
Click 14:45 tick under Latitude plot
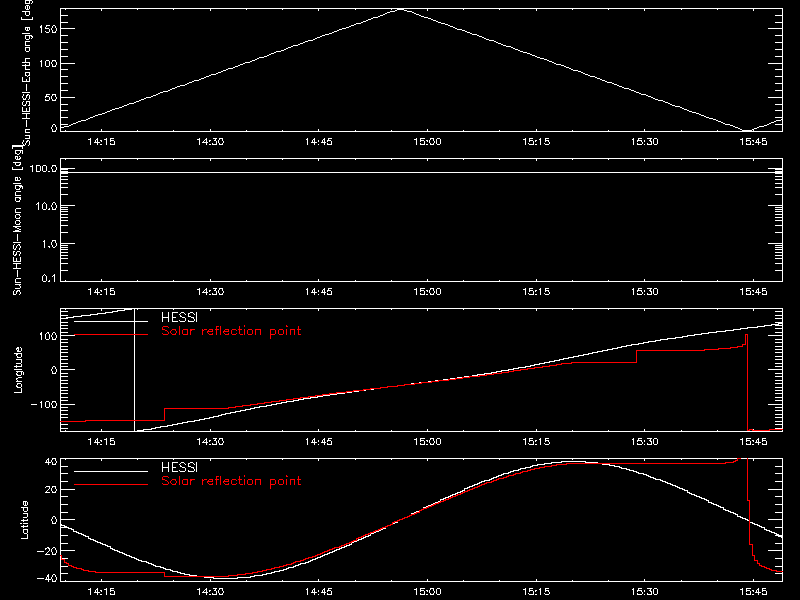pyautogui.click(x=319, y=592)
